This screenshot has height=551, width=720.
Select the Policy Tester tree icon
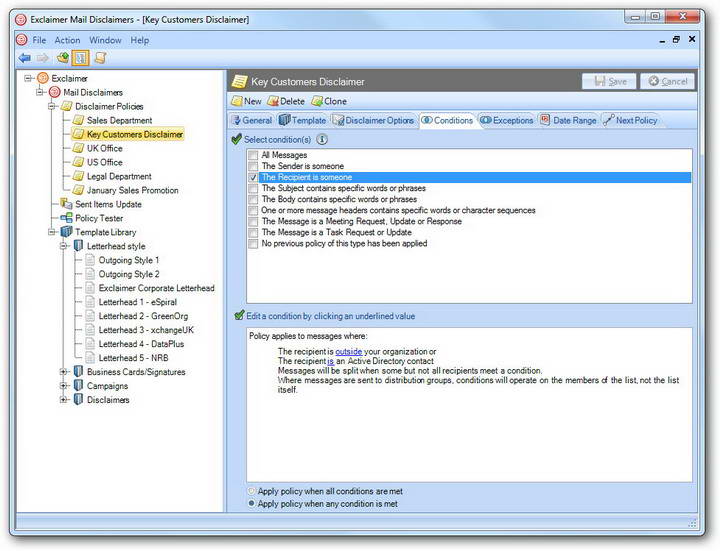66,218
